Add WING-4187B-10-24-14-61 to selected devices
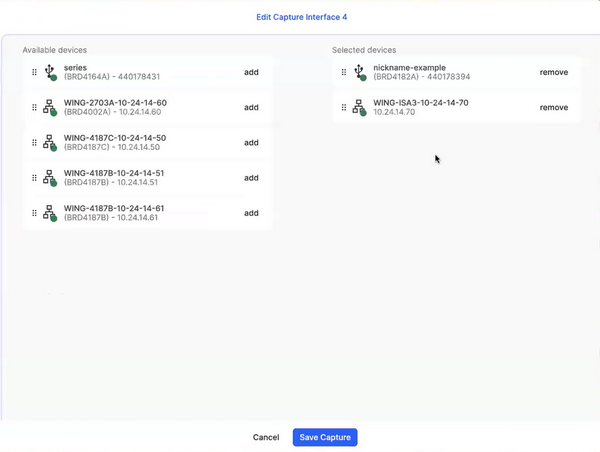This screenshot has height=452, width=600. [251, 213]
